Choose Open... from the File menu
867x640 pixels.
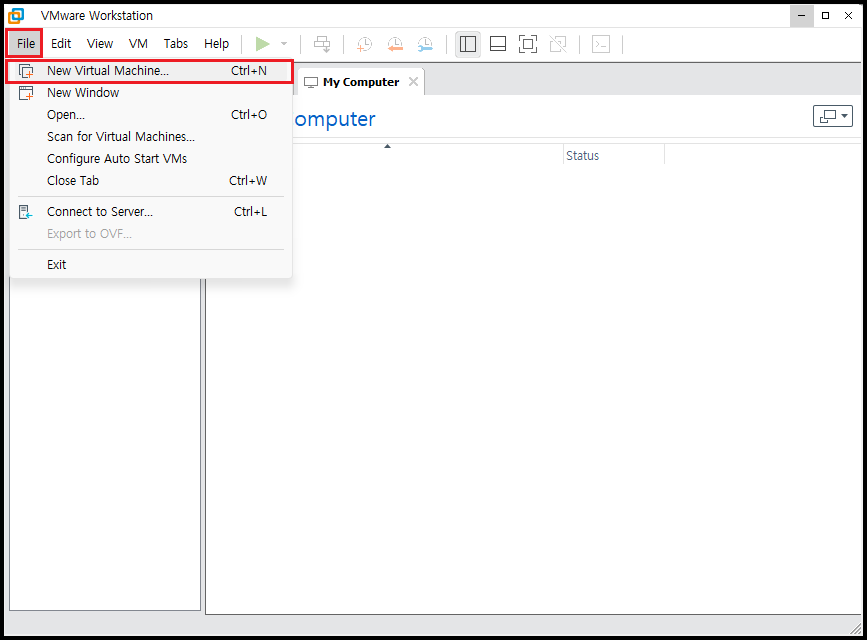pos(149,115)
